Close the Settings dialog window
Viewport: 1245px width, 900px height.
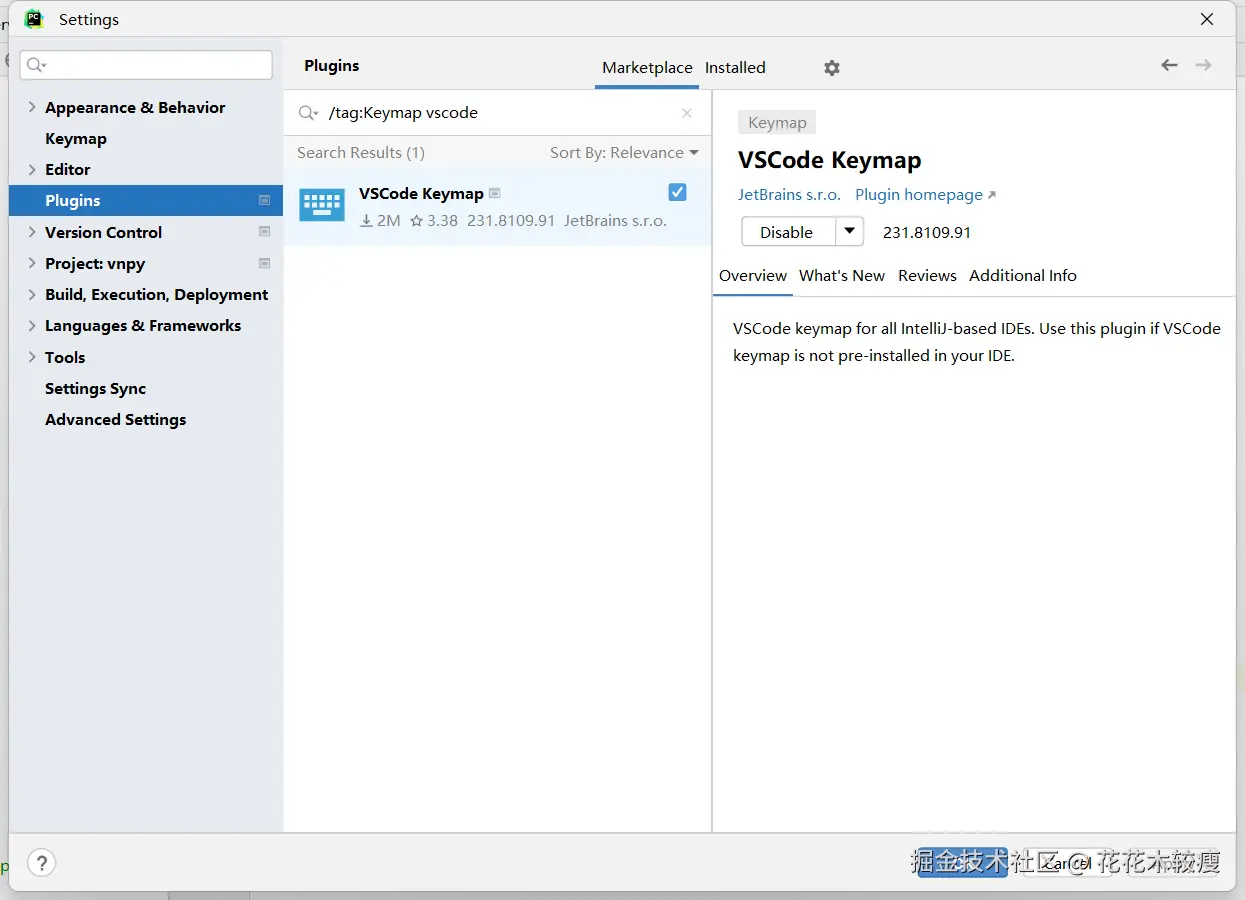pos(1207,19)
